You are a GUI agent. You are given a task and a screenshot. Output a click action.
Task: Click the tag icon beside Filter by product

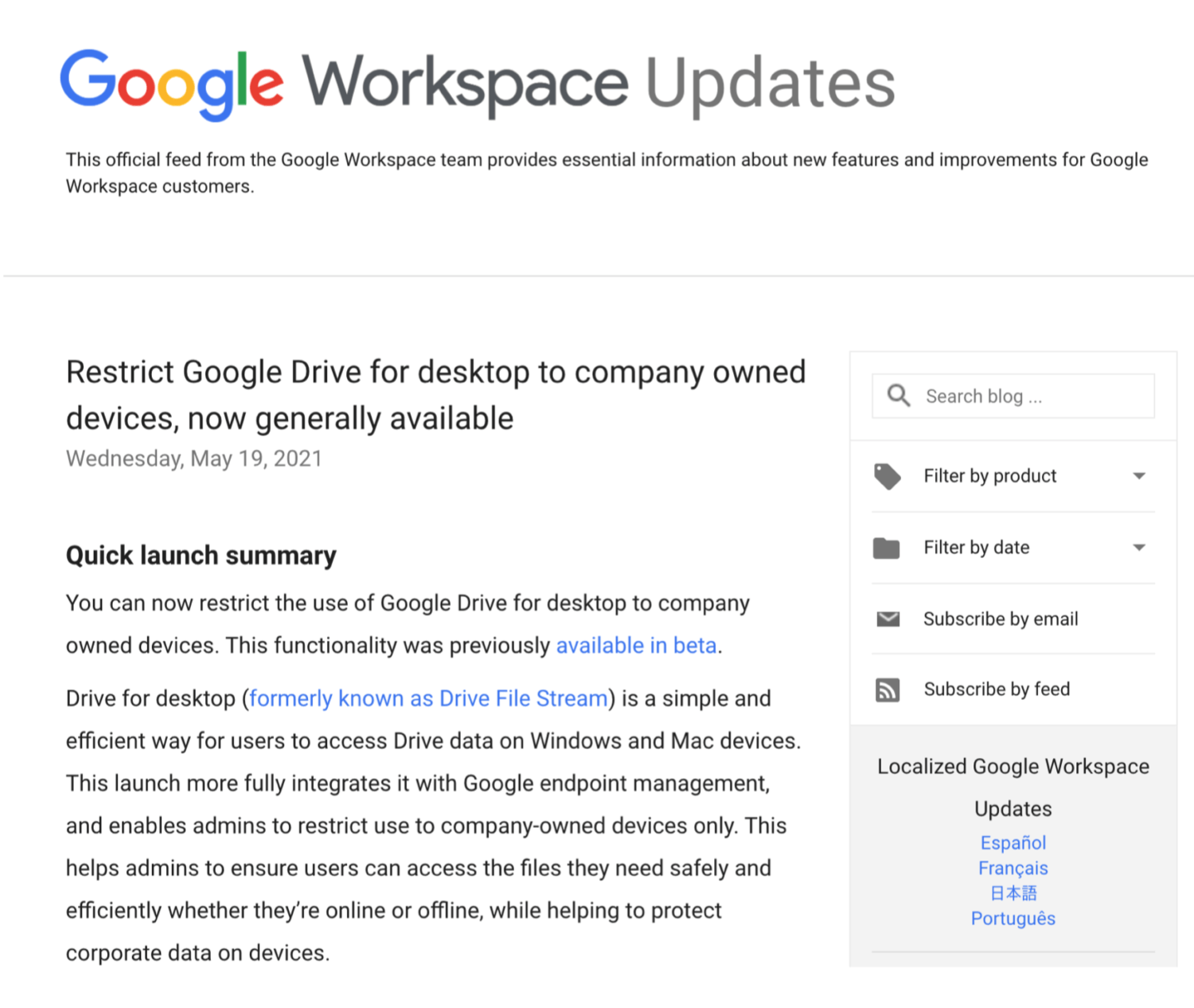[887, 476]
